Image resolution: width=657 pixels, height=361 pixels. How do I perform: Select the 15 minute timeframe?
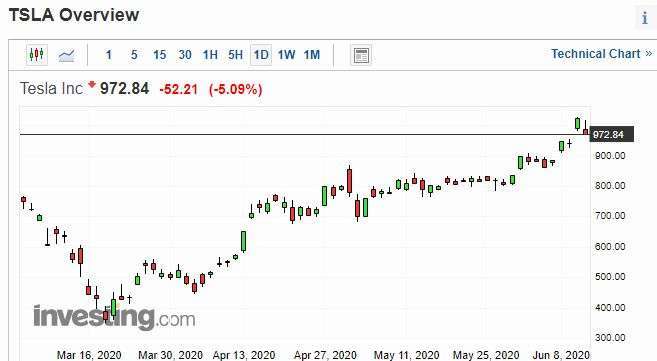pos(159,55)
